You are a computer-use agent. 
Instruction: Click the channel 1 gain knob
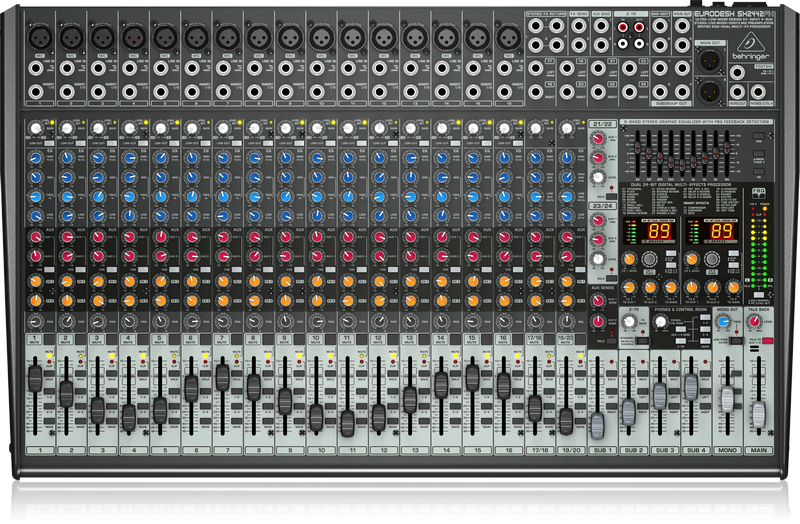(35, 129)
